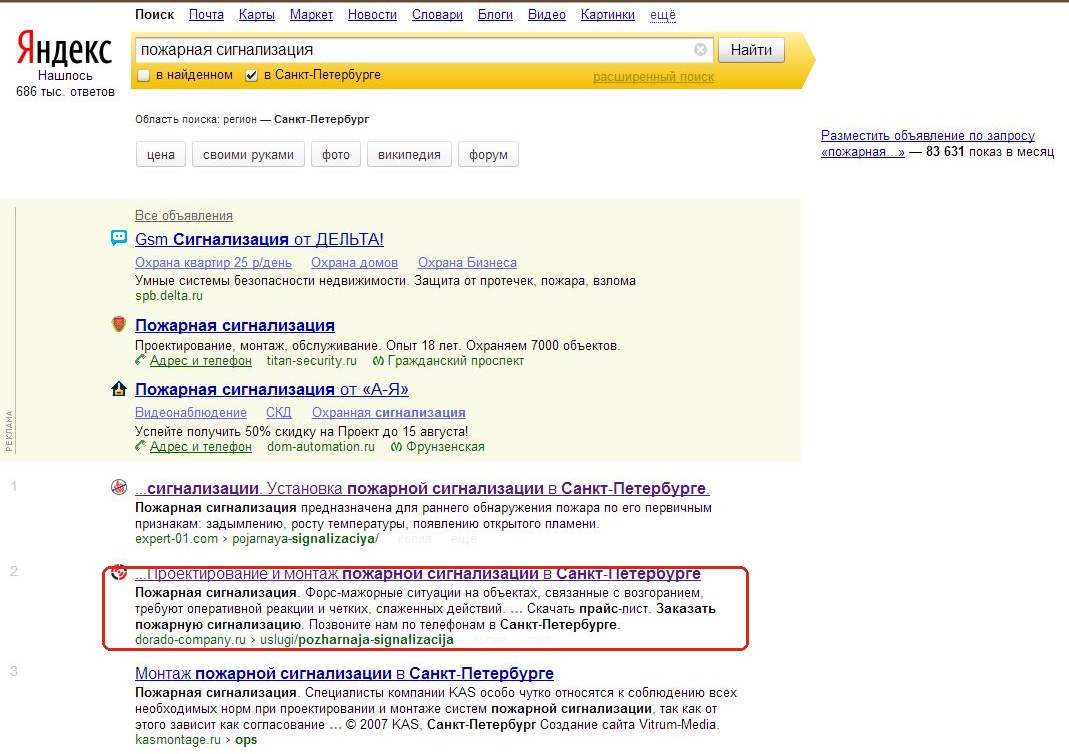The image size is (1069, 754).
Task: Click the house favicon of the «А-Я» ad
Action: (119, 389)
